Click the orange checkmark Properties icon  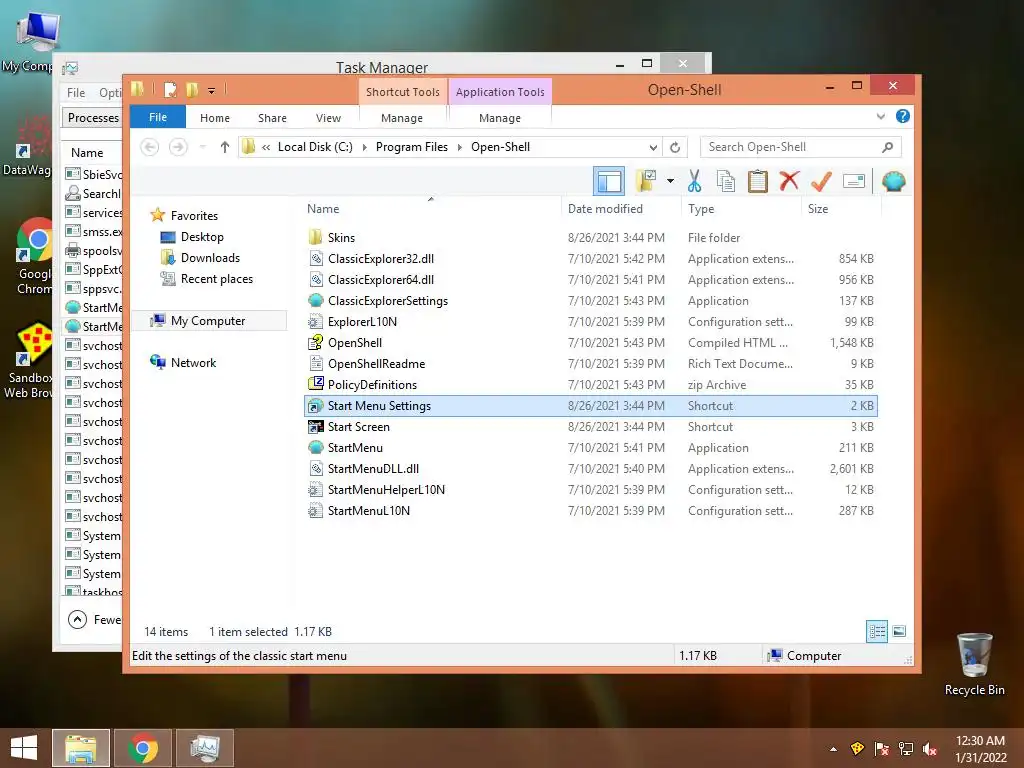coord(821,181)
